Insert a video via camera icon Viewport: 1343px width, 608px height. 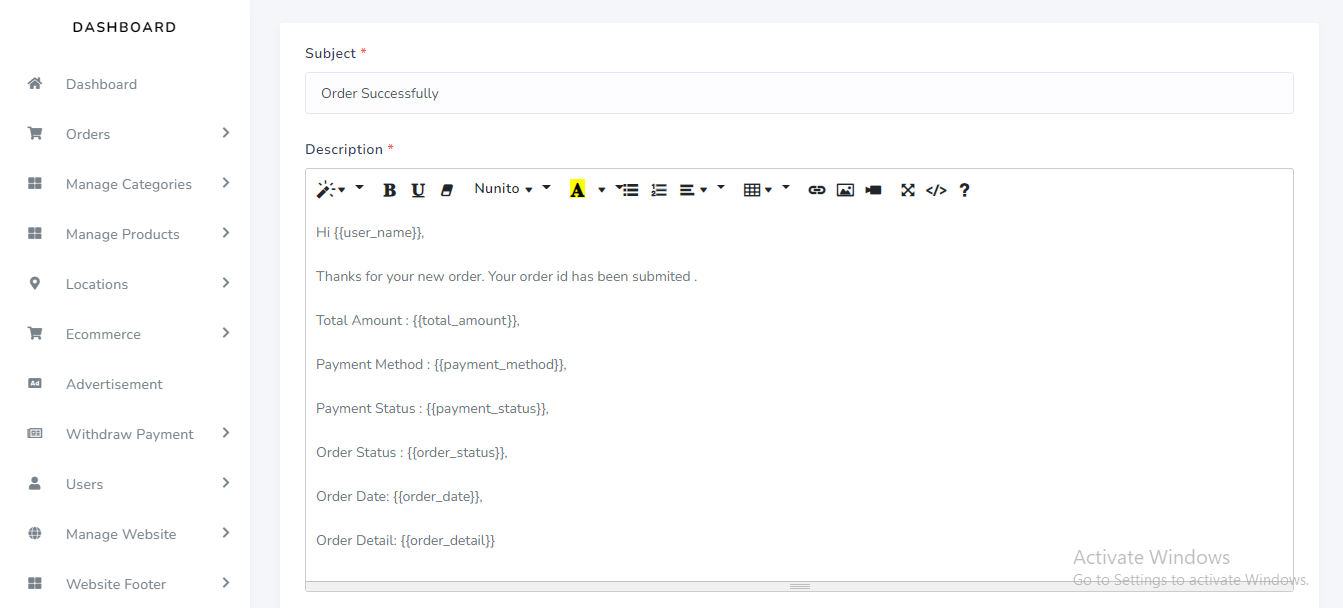[874, 190]
